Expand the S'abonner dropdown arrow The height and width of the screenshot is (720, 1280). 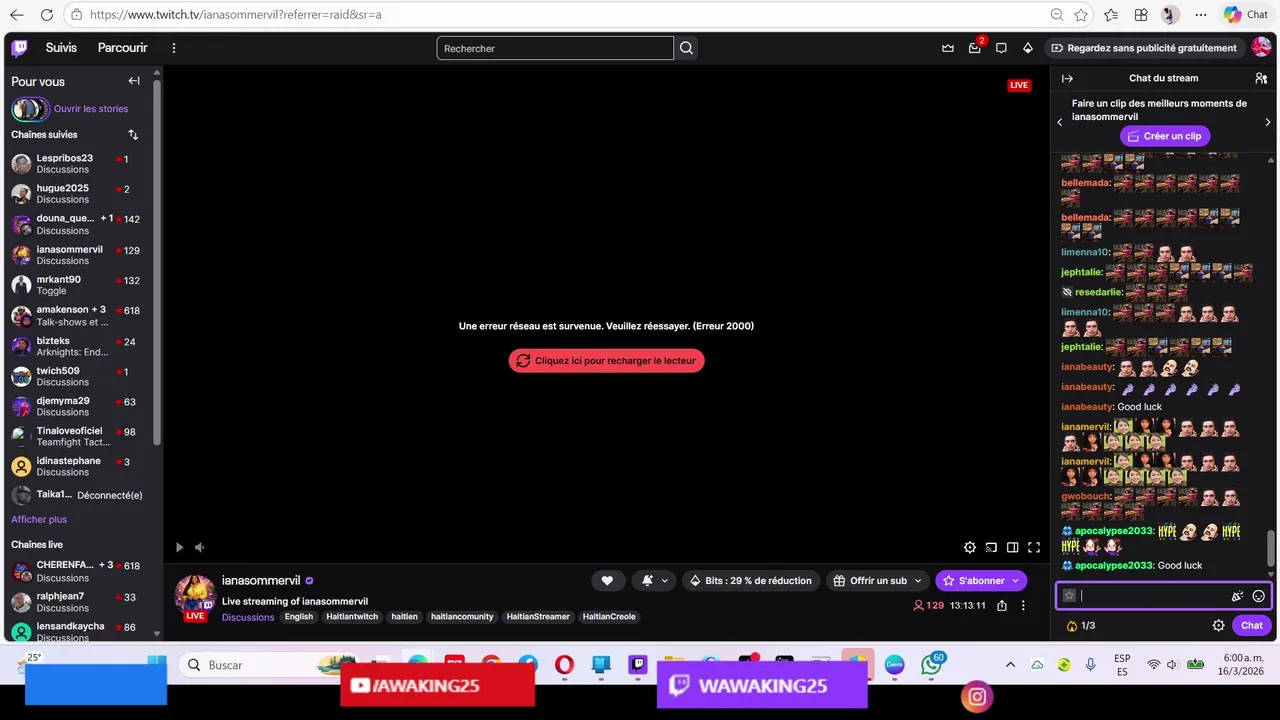click(1015, 580)
